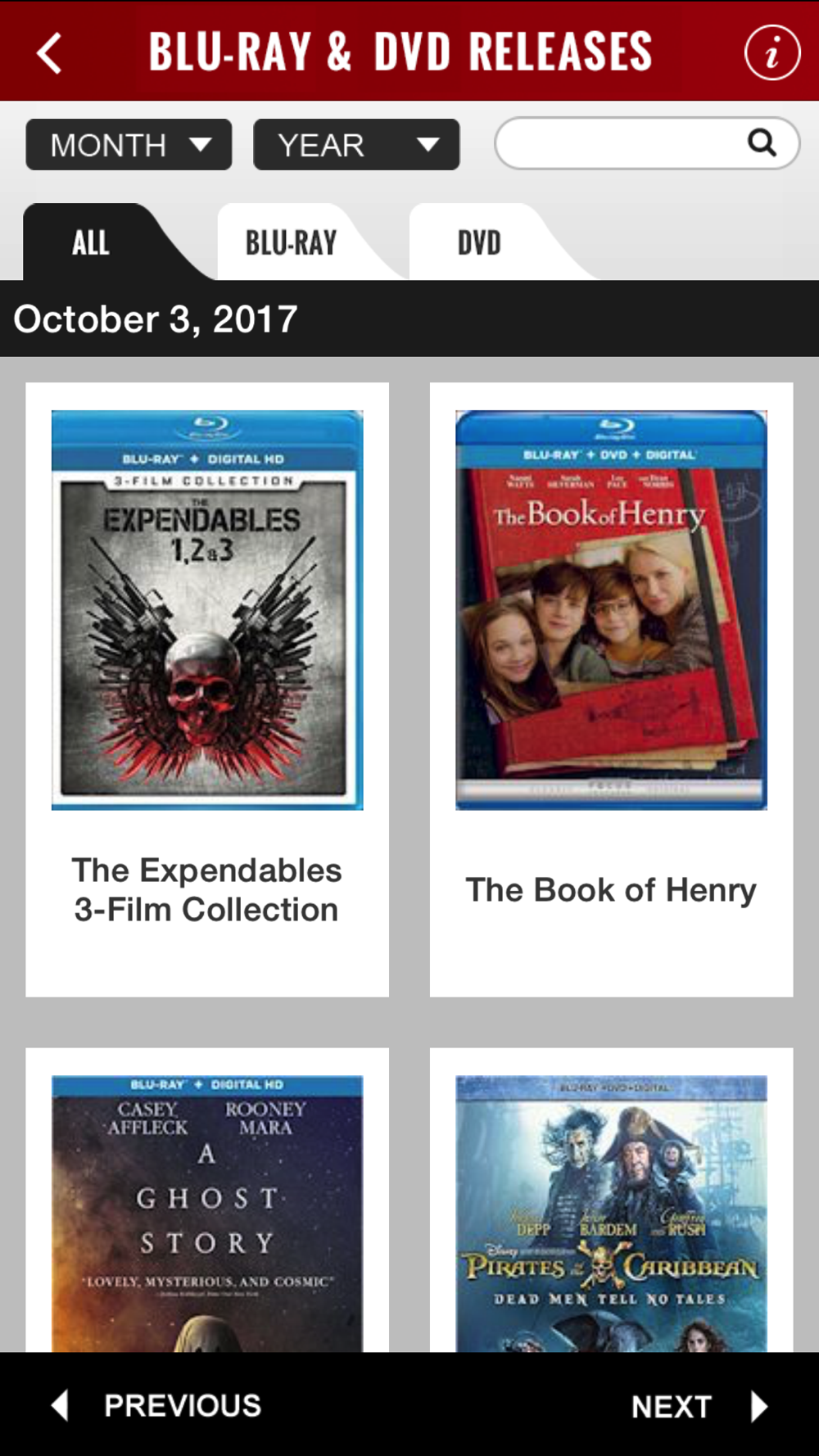Tap the back arrow in header
Screen dimensions: 819x1456
(49, 53)
